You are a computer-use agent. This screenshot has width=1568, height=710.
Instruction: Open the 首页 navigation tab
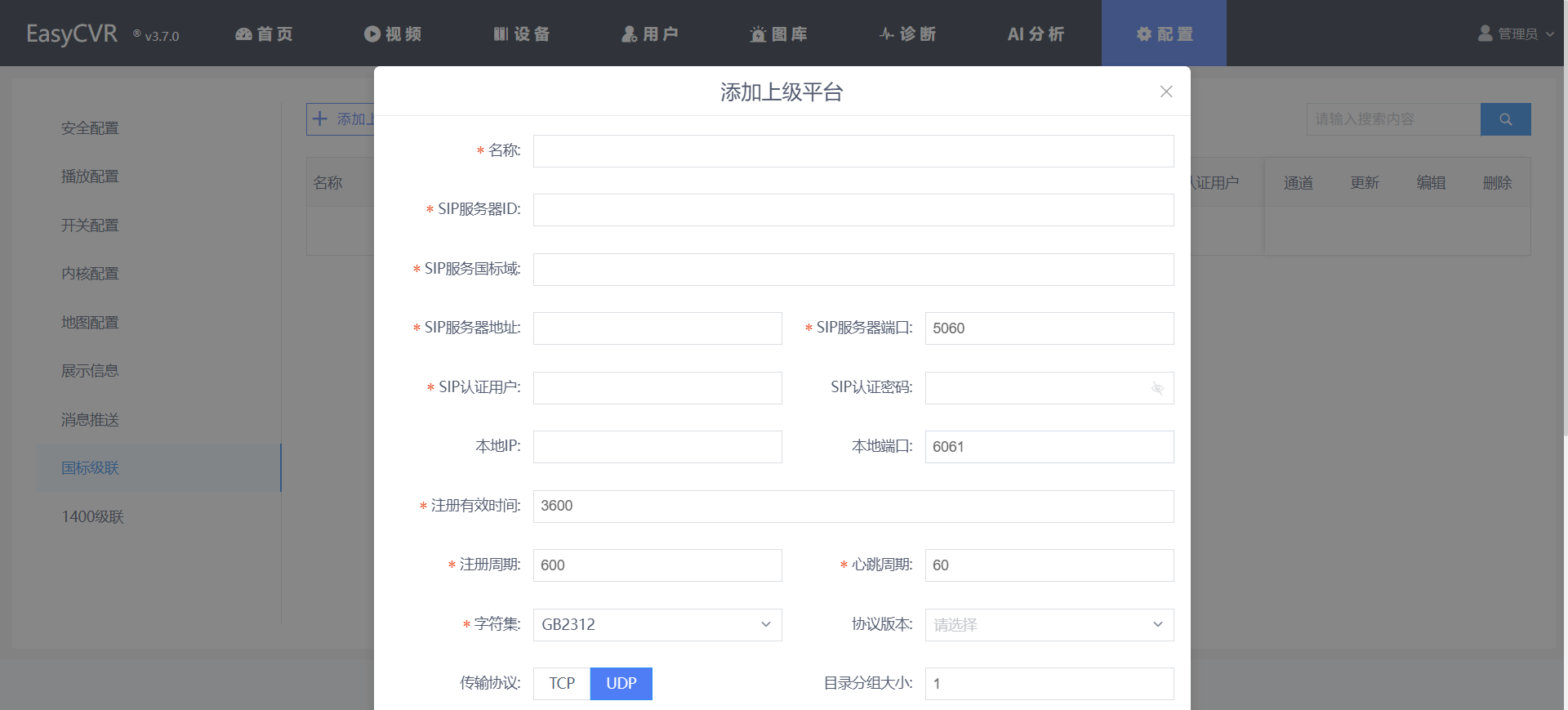coord(264,33)
